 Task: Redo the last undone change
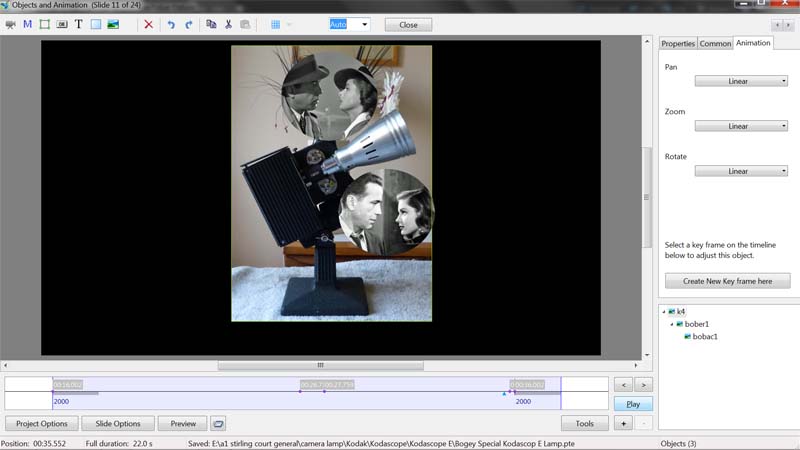pos(189,24)
